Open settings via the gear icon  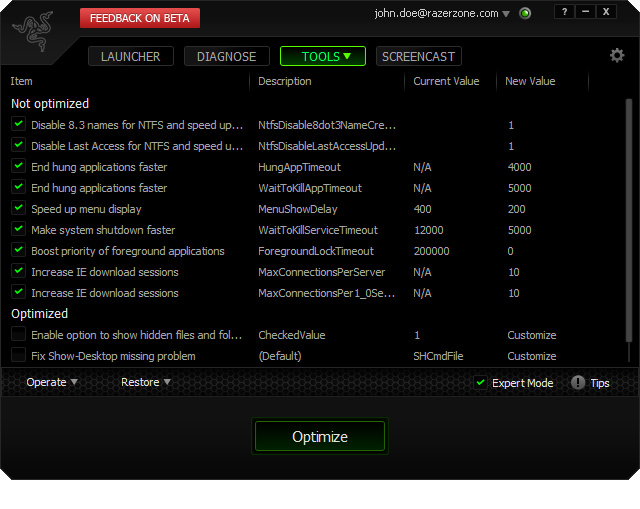pyautogui.click(x=617, y=56)
